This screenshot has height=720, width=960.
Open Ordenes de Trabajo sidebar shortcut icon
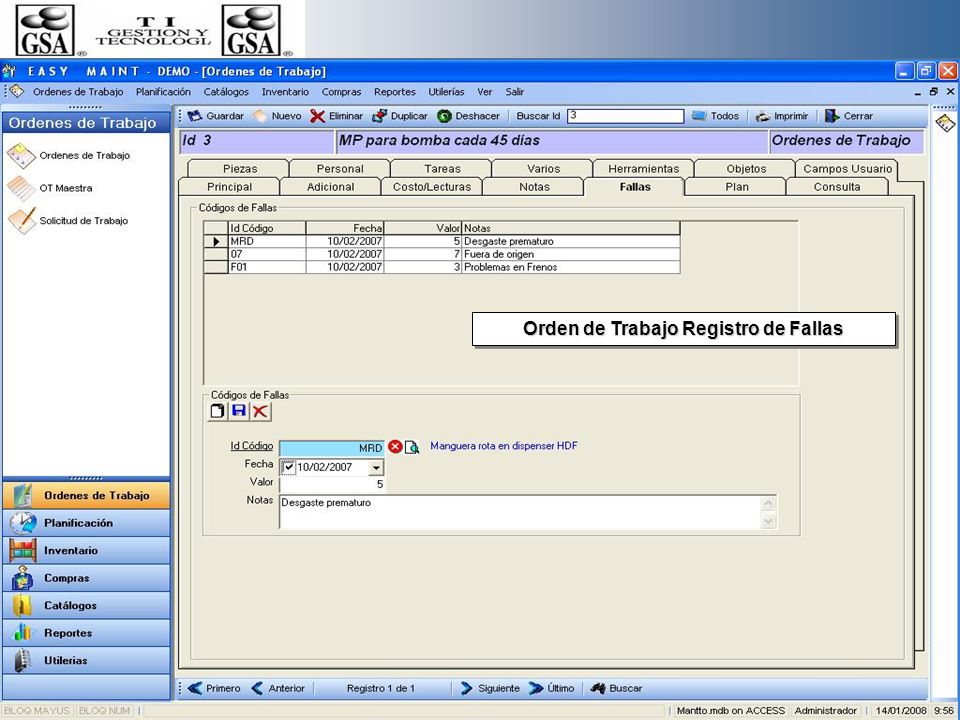pyautogui.click(x=21, y=156)
